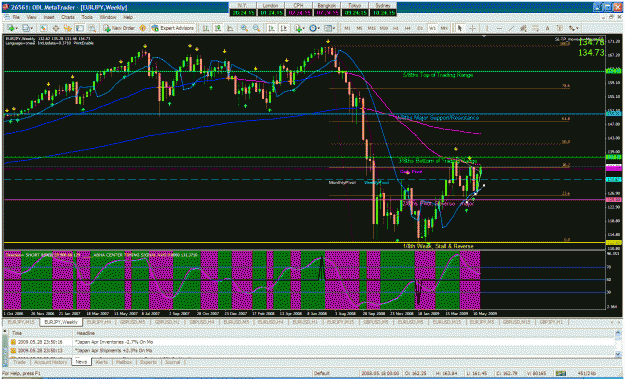Screen dimensions: 625x379
Task: Switch timeframe to M1
Action: 347,28
